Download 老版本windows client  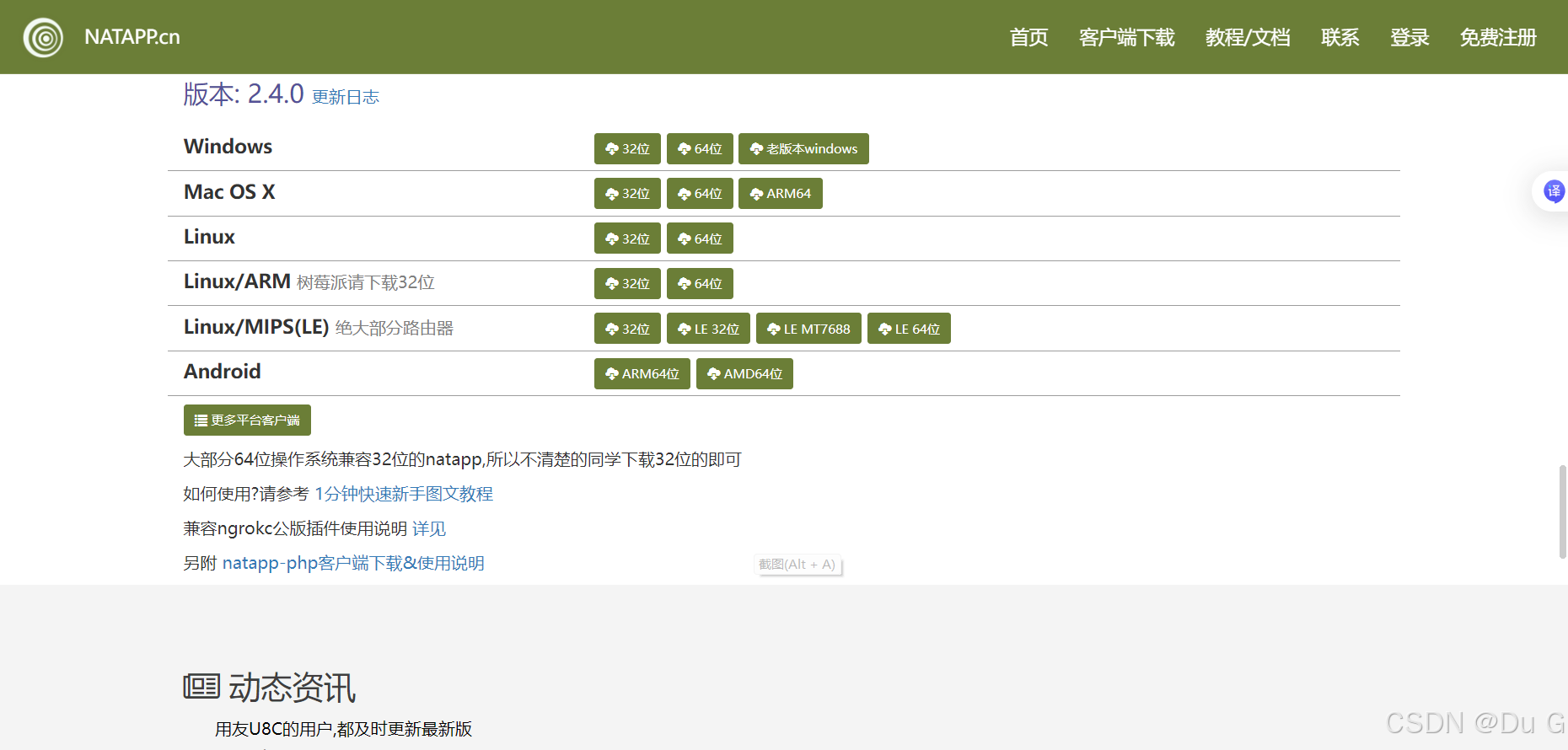[803, 148]
